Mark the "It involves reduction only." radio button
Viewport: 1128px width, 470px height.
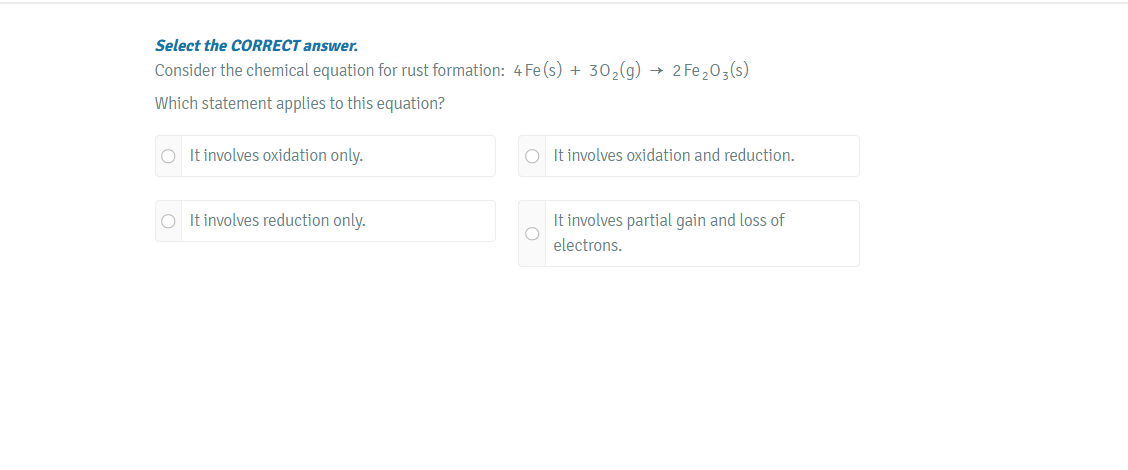169,221
